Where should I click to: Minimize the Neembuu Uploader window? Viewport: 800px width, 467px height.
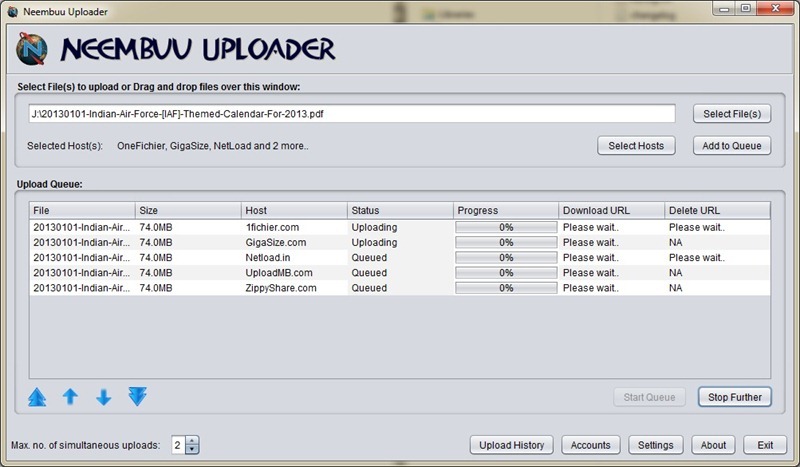(x=724, y=8)
